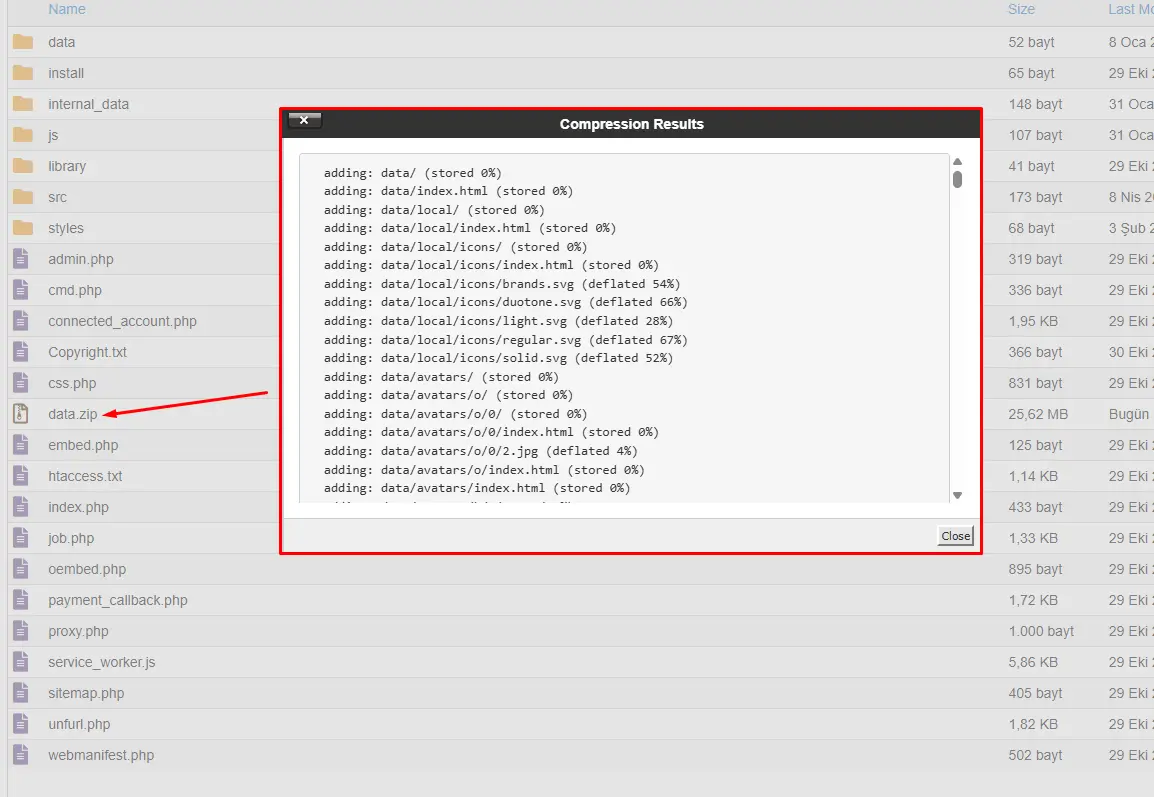Screen dimensions: 1154x797
Task: Click the Close button in dialog
Action: (x=955, y=536)
